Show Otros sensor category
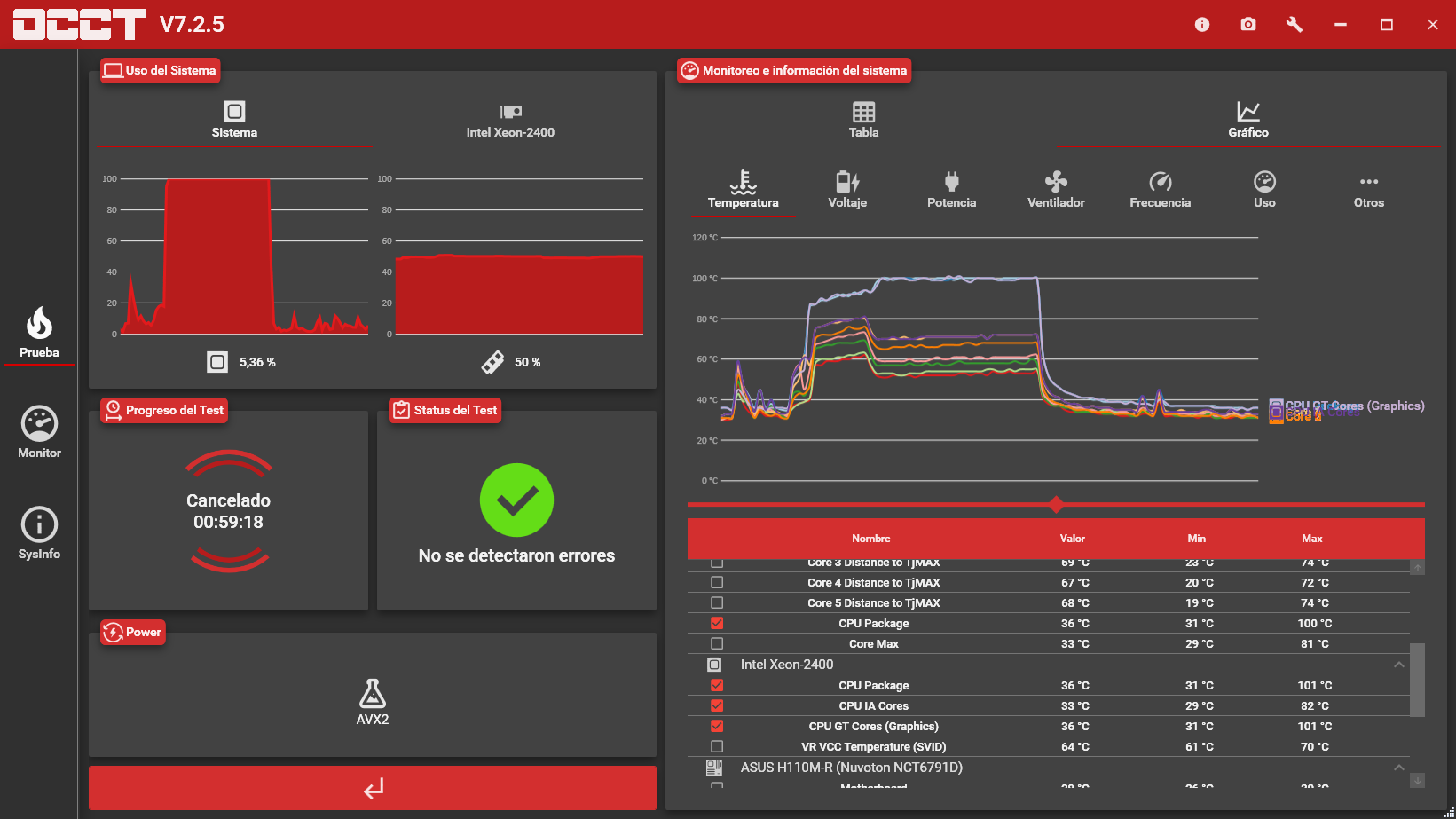1456x819 pixels. [x=1369, y=190]
